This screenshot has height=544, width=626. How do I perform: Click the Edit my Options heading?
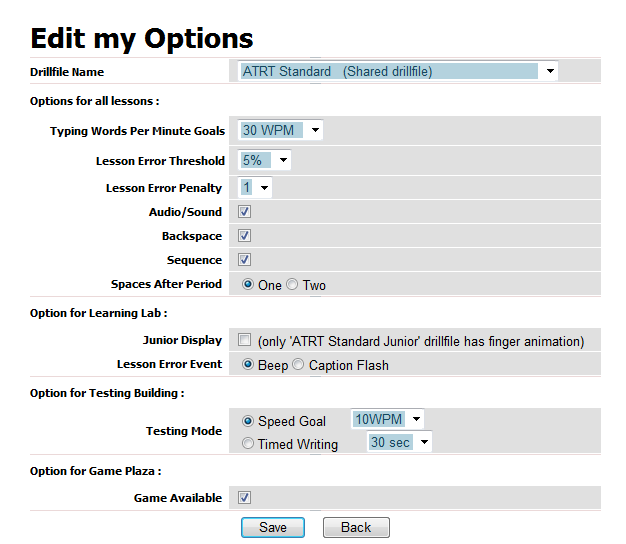pos(142,38)
